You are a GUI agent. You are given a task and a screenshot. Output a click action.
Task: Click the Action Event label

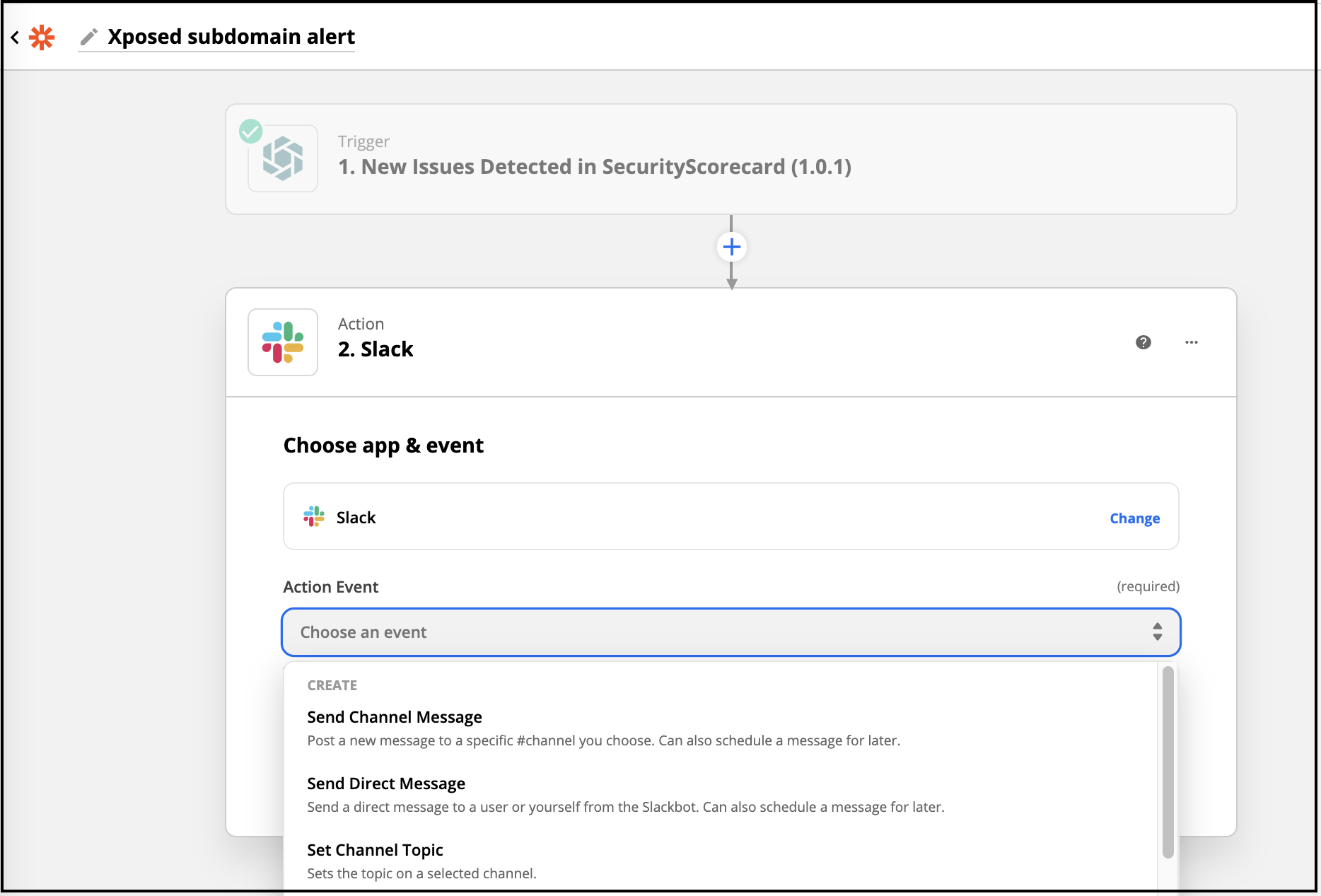(x=331, y=587)
